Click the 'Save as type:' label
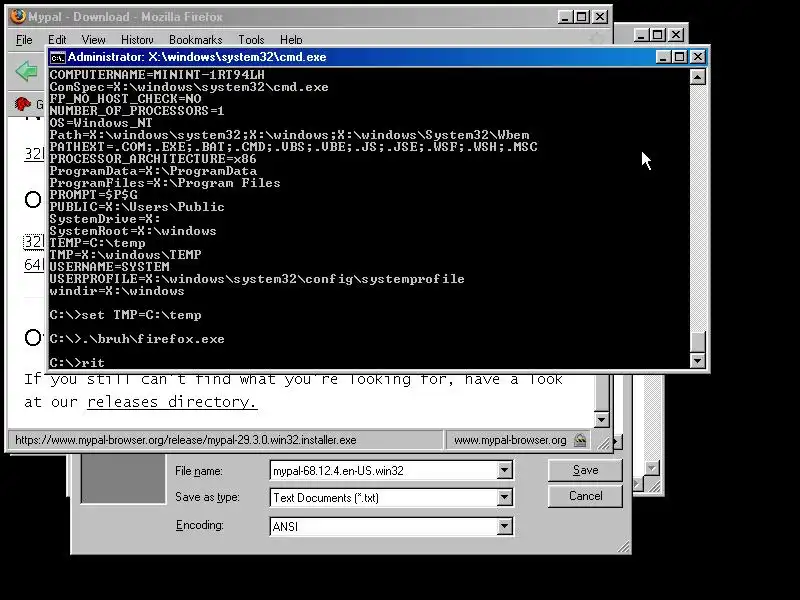Viewport: 800px width, 600px height. 207,497
